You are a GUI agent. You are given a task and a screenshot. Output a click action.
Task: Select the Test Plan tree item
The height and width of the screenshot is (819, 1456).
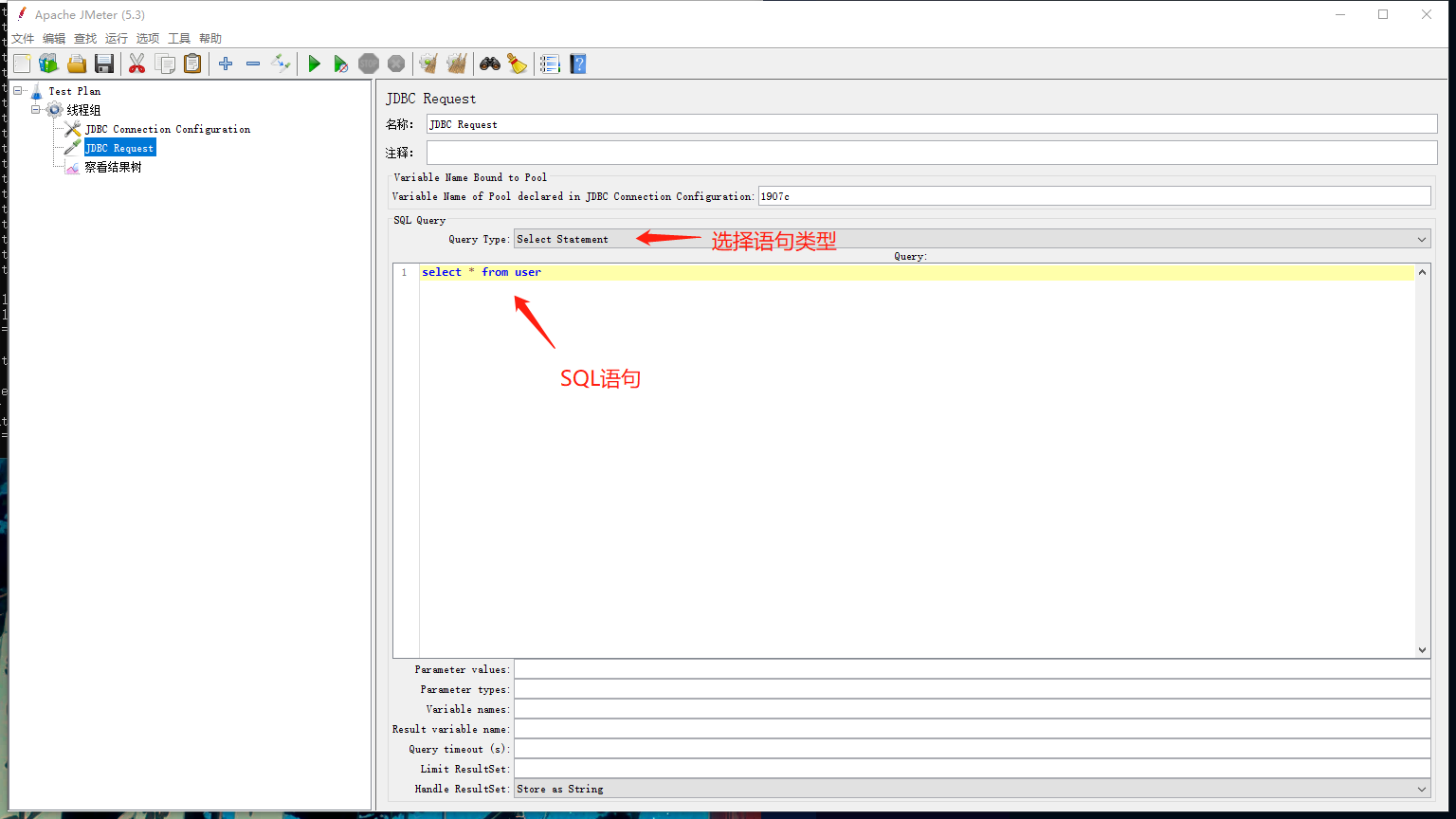click(x=75, y=91)
